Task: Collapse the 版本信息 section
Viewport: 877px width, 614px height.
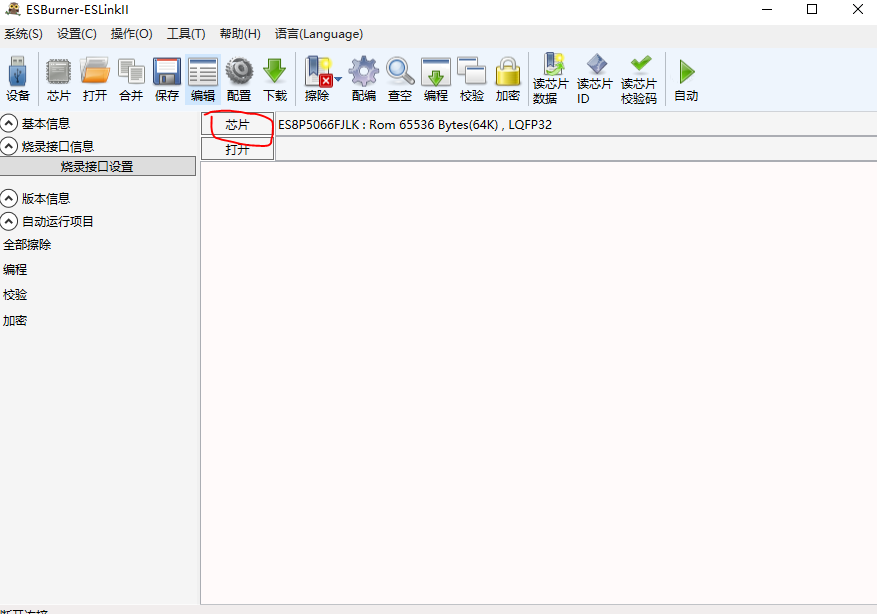Action: pos(9,198)
